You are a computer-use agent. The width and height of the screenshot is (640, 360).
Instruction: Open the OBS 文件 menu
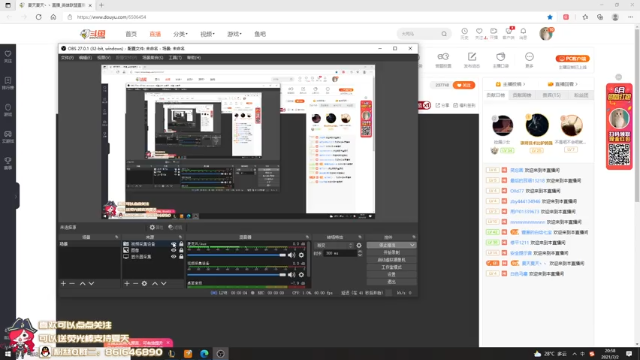tap(67, 58)
